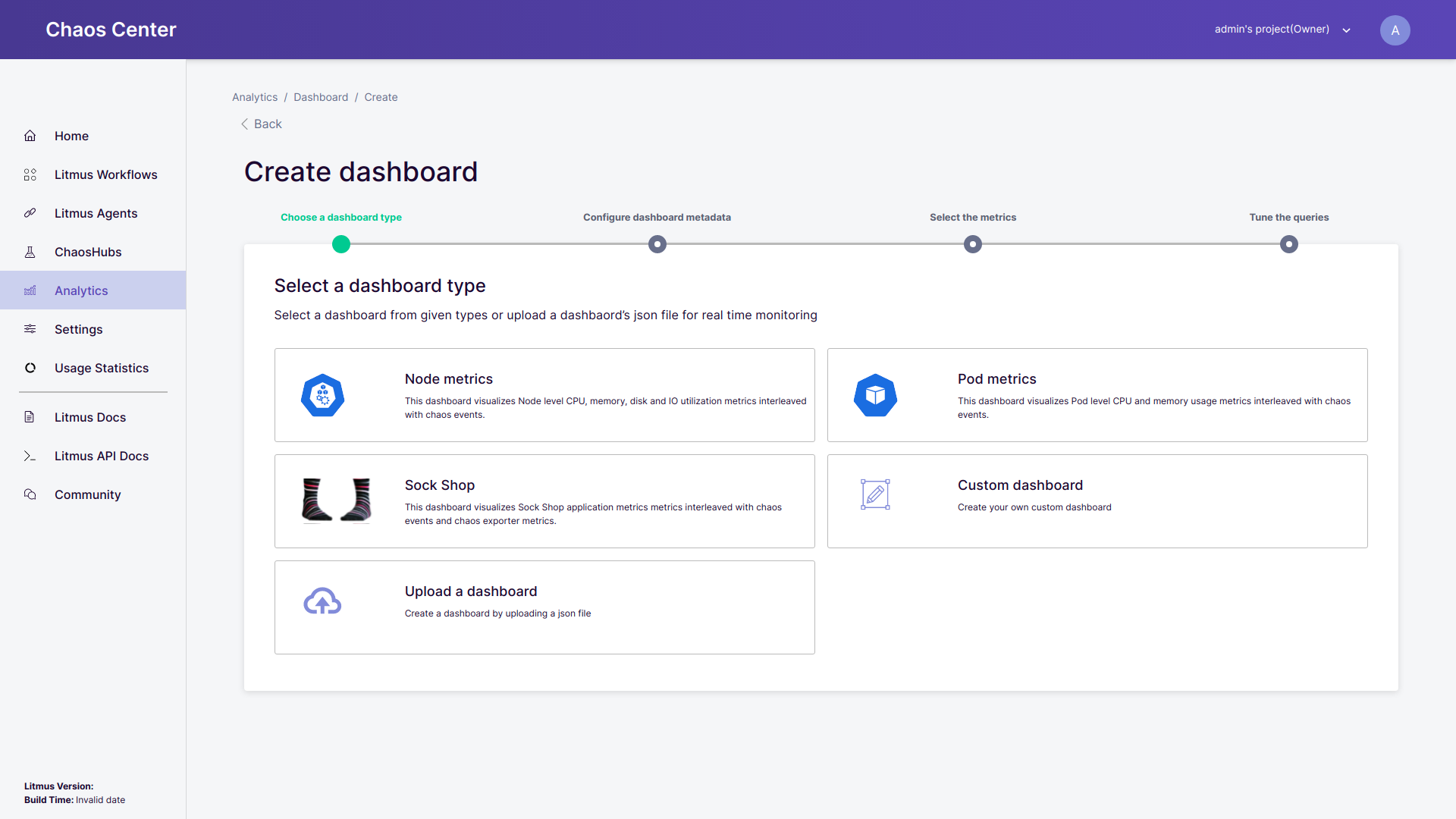Click the Dashboard breadcrumb link
This screenshot has height=819, width=1456.
(x=321, y=97)
